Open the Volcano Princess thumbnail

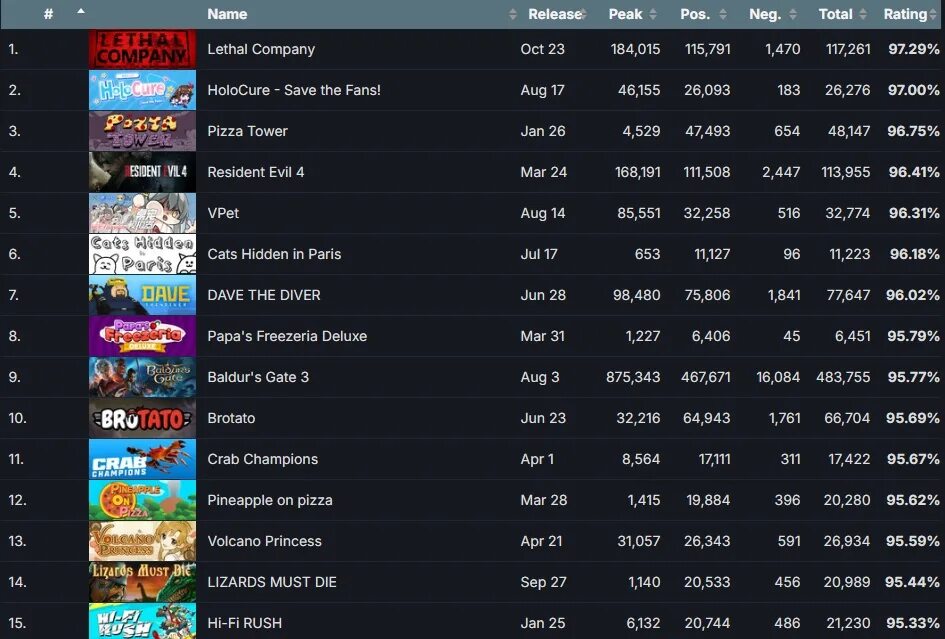pyautogui.click(x=142, y=541)
